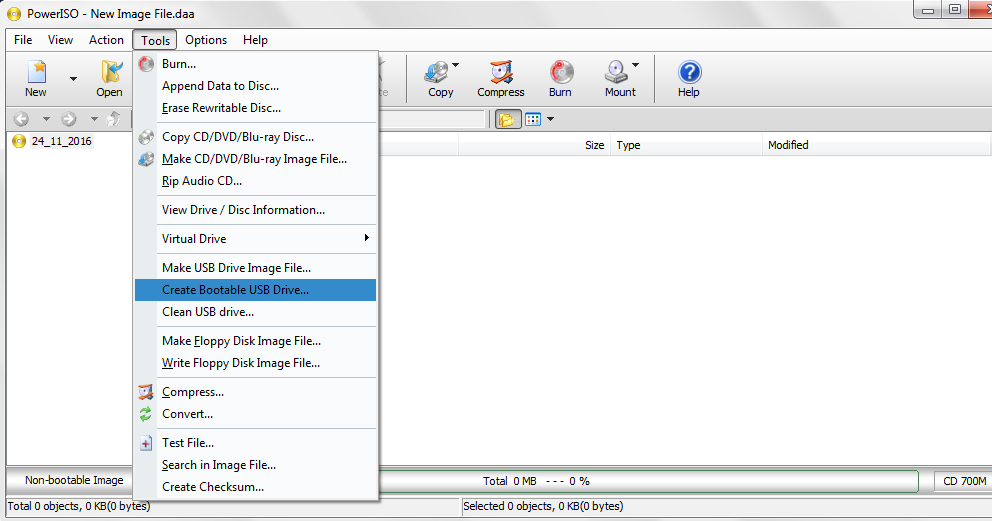Viewport: 992px width, 521px height.
Task: Expand the Mount toolbar dropdown arrow
Action: click(635, 65)
